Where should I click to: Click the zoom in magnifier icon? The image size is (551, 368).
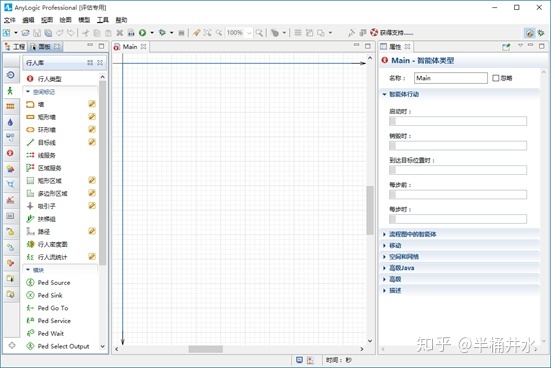[259, 33]
